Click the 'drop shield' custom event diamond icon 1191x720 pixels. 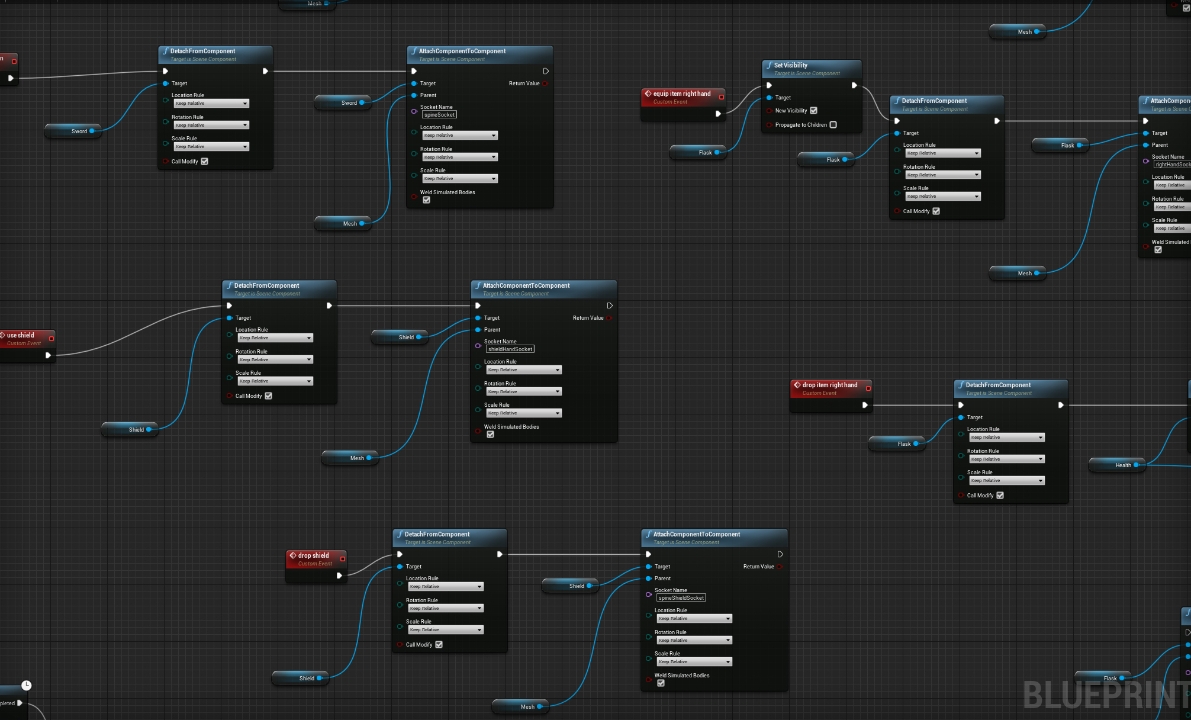click(292, 556)
